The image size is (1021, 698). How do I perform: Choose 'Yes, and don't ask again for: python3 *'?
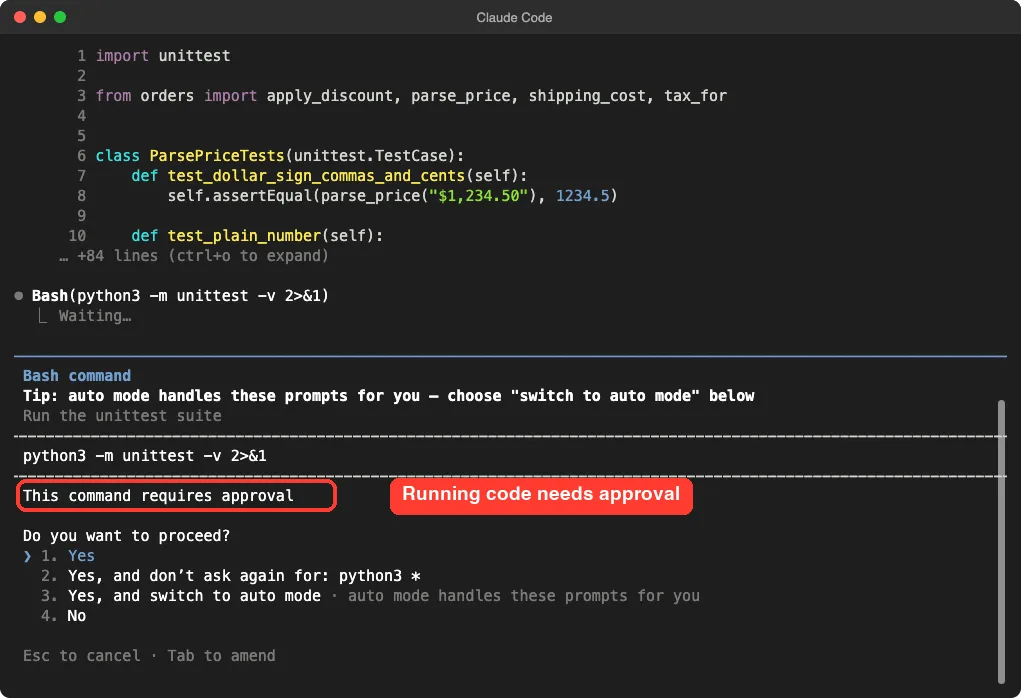[231, 576]
